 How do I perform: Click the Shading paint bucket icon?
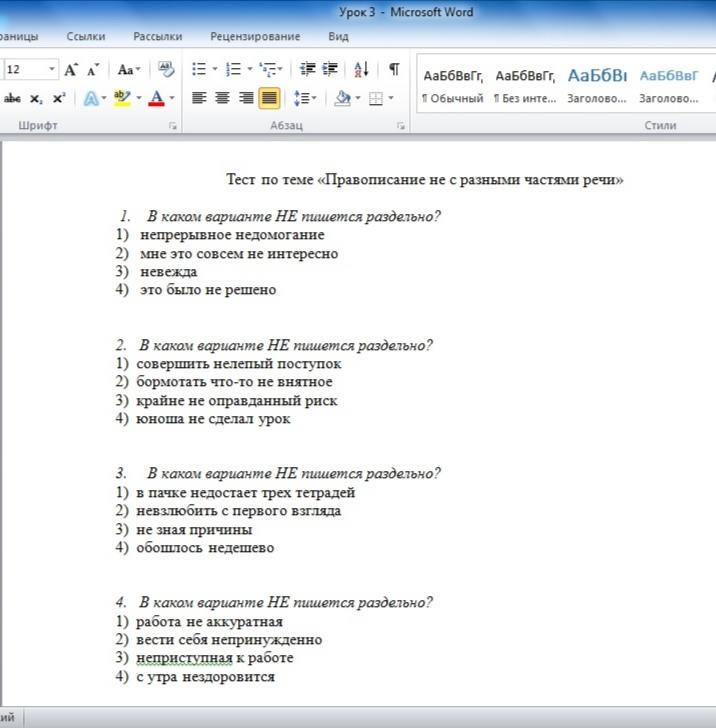343,98
